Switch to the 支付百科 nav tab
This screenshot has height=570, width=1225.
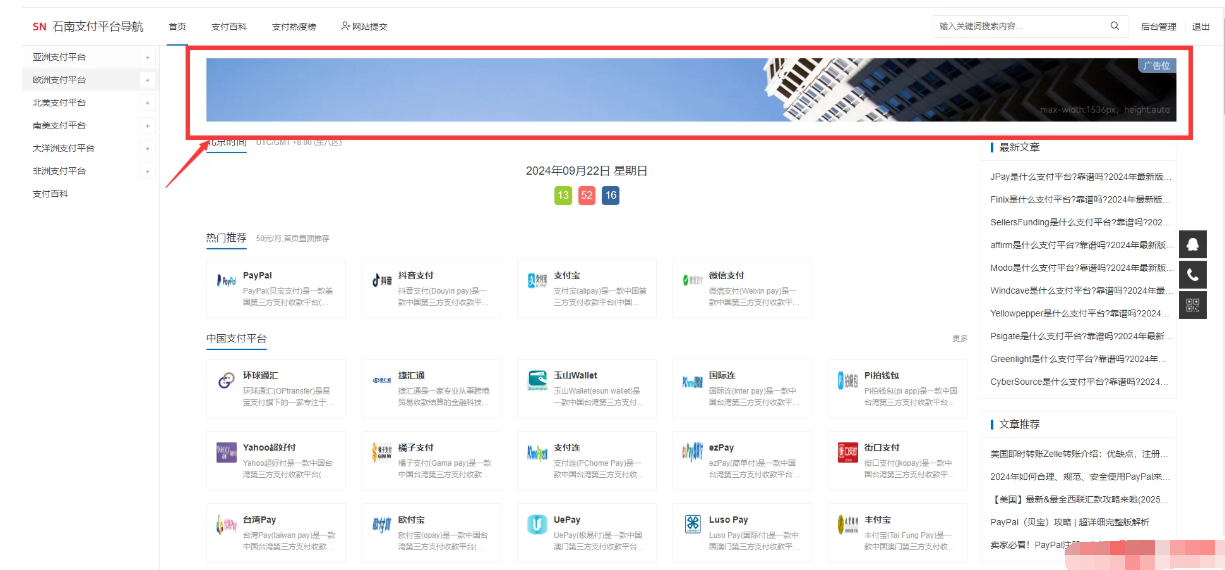click(x=229, y=27)
